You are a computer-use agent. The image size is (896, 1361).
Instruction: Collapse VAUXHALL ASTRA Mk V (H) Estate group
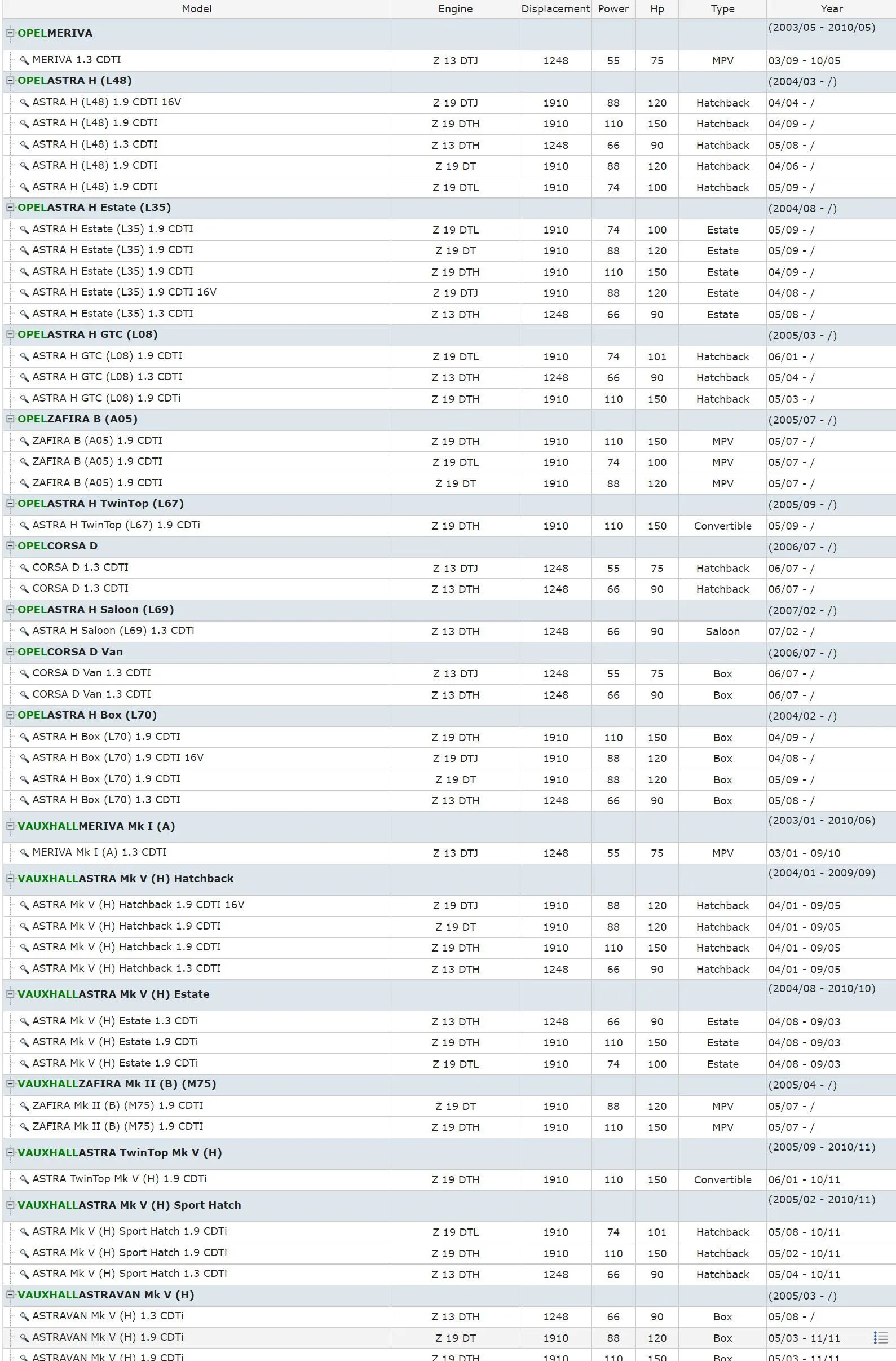pyautogui.click(x=10, y=994)
